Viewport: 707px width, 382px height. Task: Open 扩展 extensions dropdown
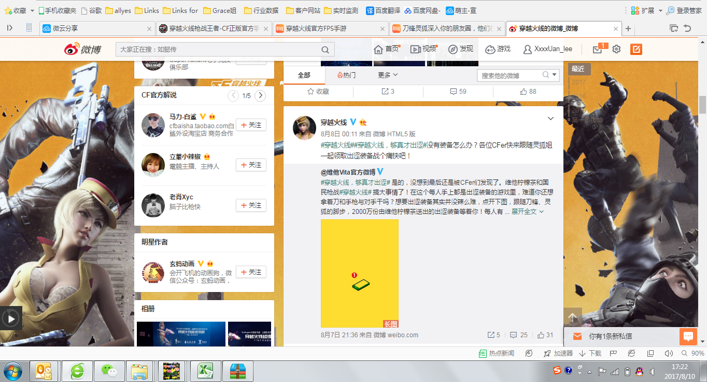[647, 10]
